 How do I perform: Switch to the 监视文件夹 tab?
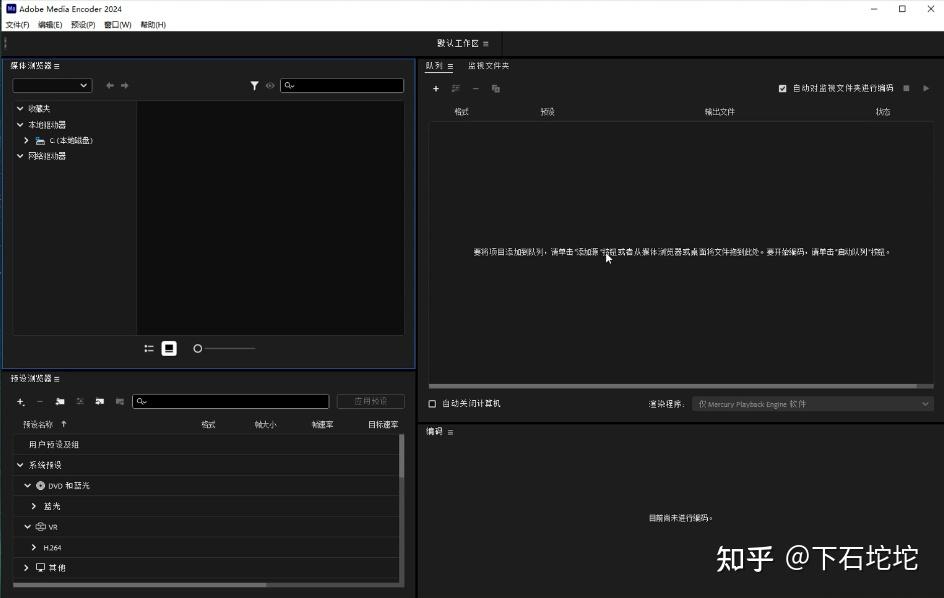tap(487, 64)
